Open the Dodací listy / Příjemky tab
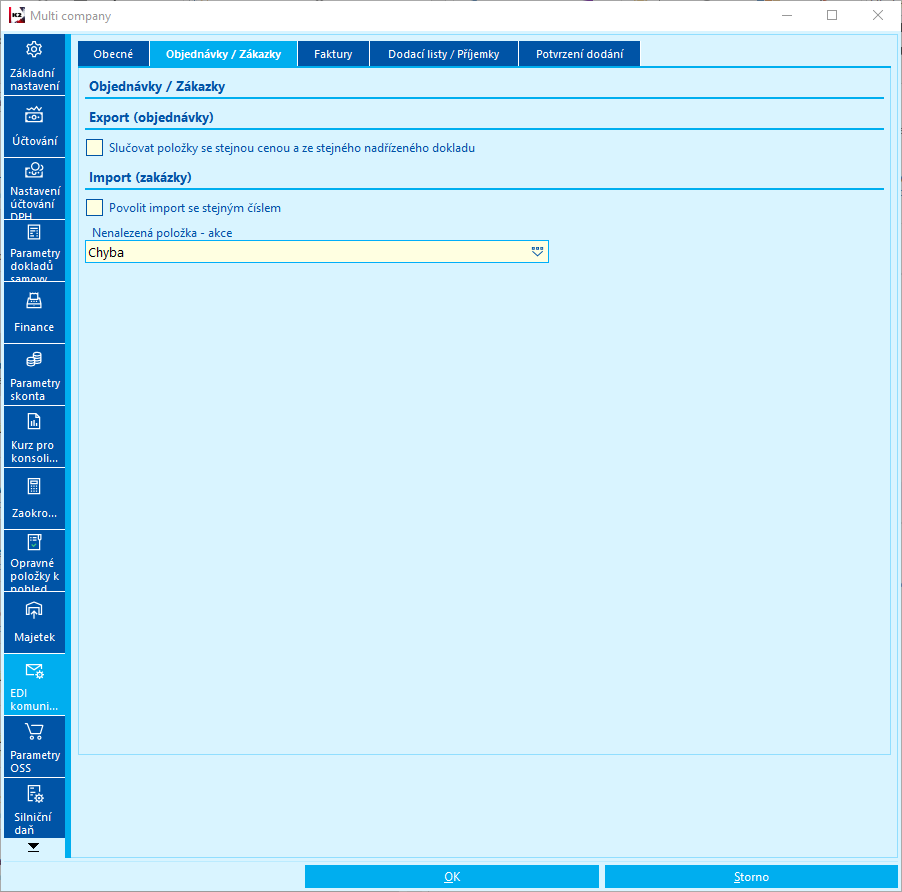The height and width of the screenshot is (892, 902). click(444, 54)
